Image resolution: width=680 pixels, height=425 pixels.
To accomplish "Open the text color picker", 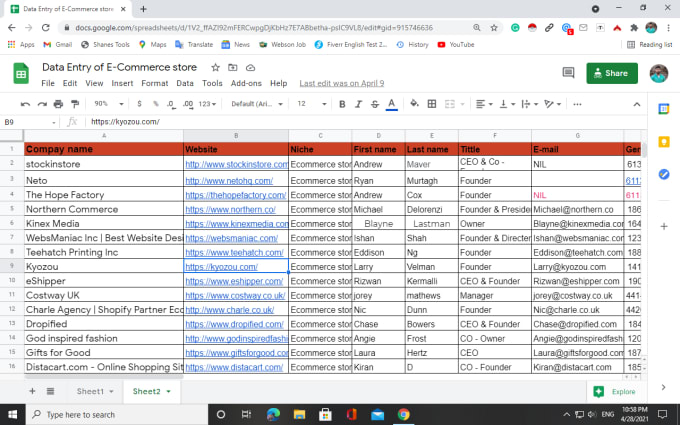I will 392,104.
